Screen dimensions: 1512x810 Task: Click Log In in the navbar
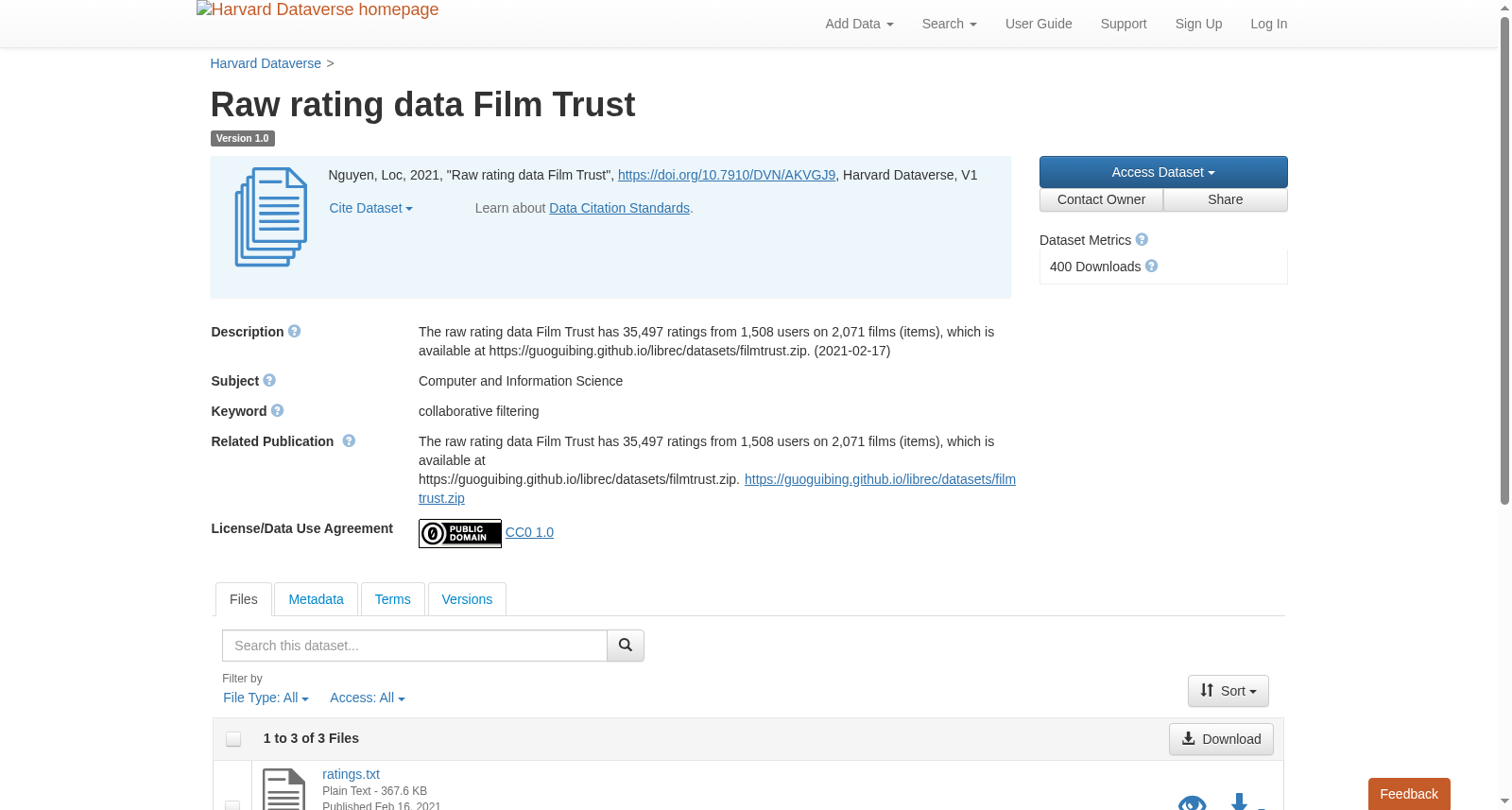tap(1268, 24)
